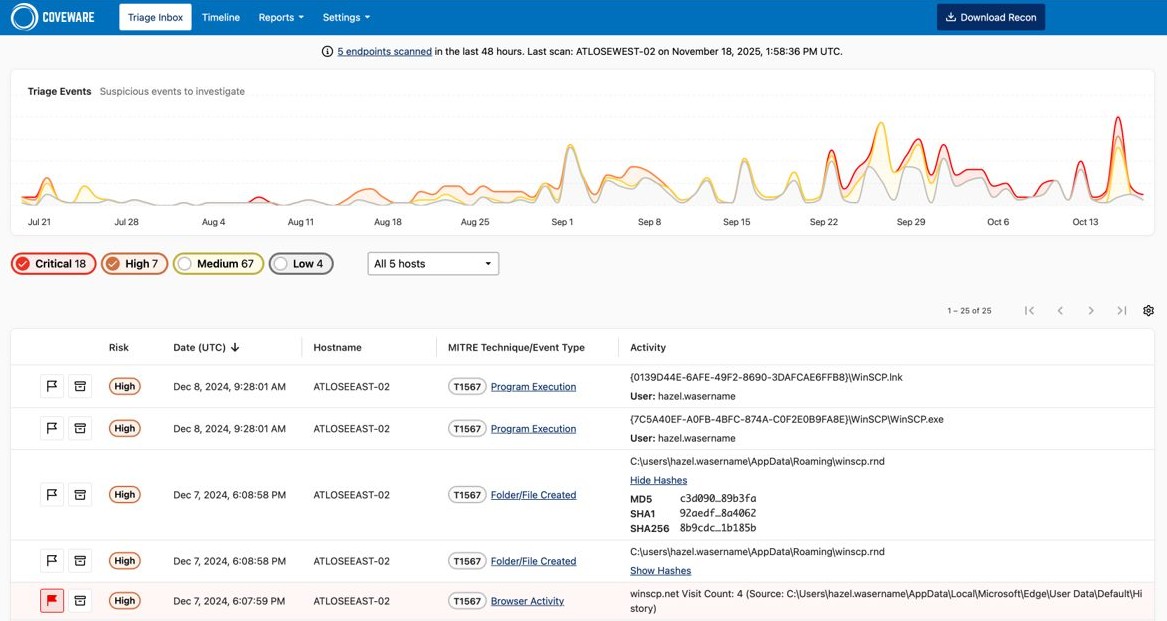Screen dimensions: 1167x621
Task: Jump to the last page of results
Action: (1122, 310)
